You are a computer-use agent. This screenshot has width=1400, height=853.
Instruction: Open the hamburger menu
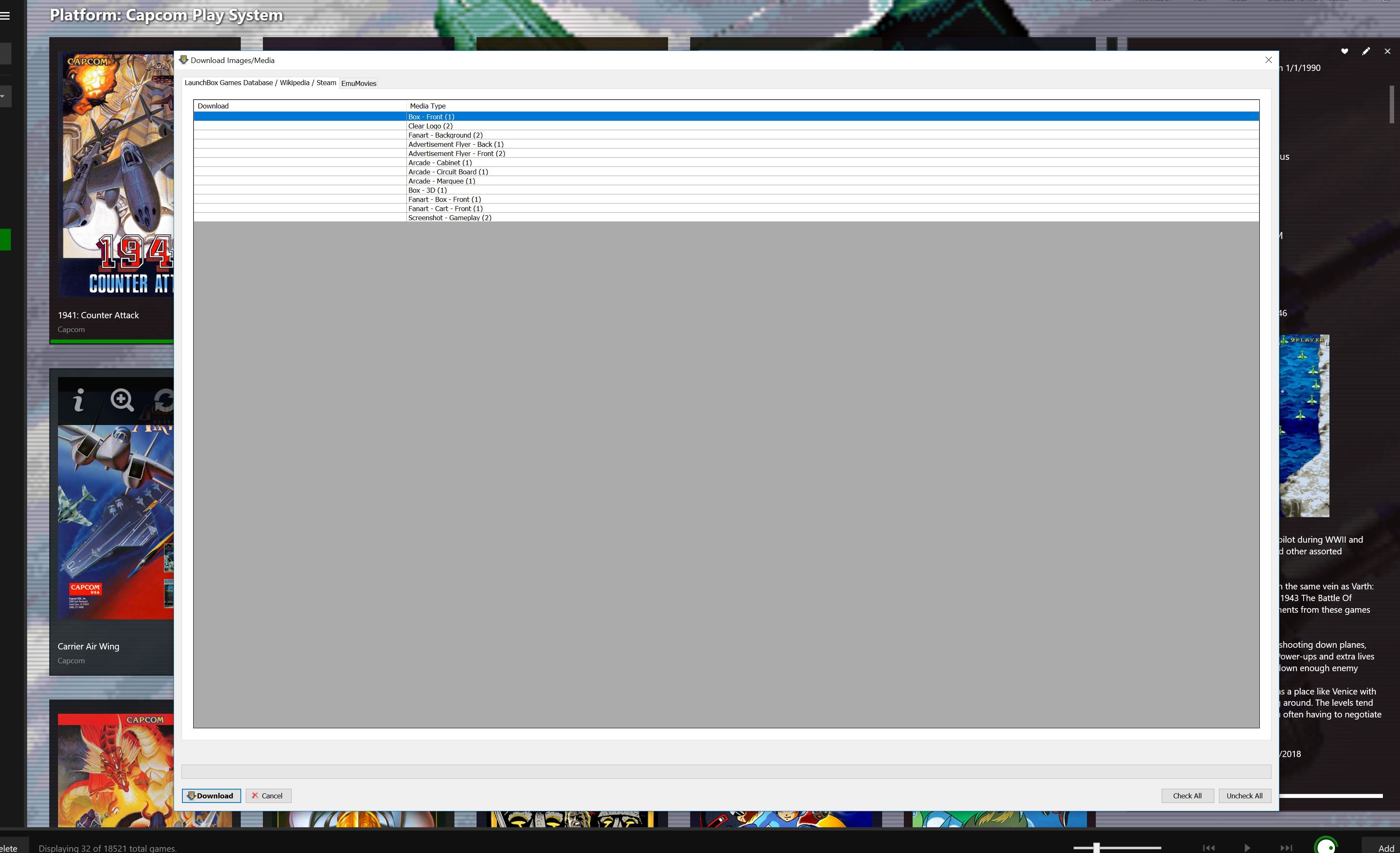coord(5,15)
